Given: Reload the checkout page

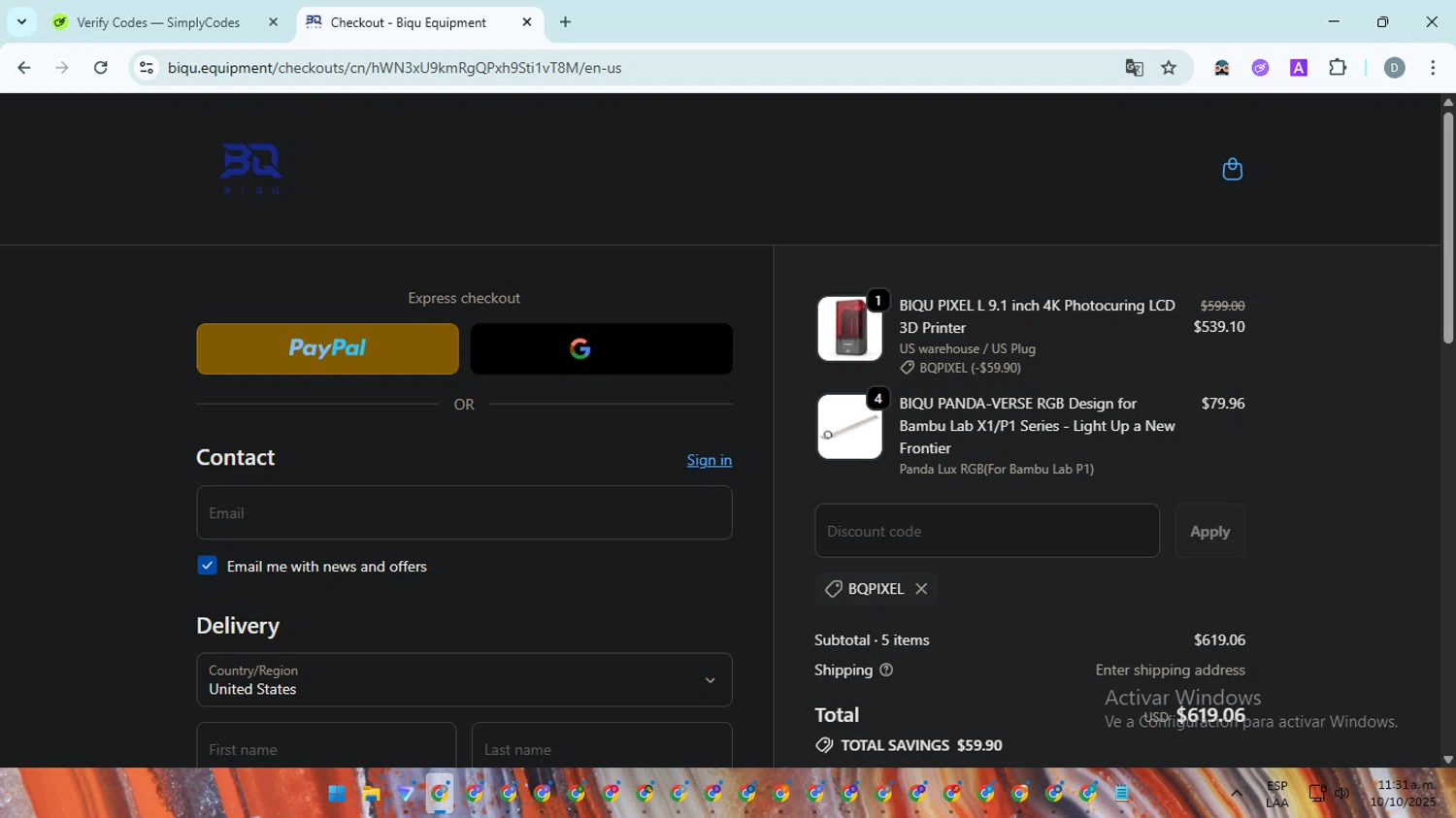Looking at the screenshot, I should pos(101,68).
